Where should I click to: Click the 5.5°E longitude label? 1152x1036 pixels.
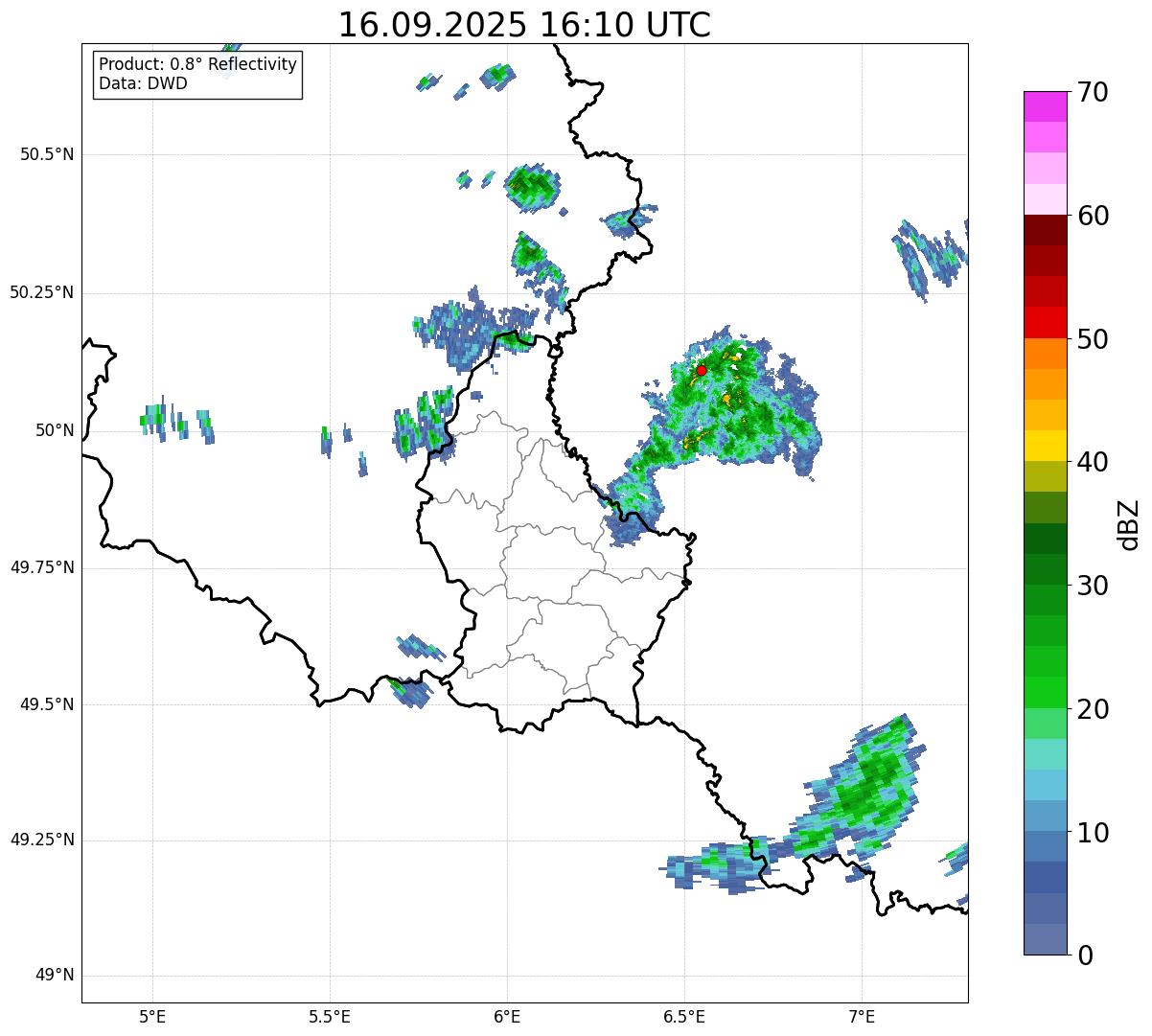330,1016
